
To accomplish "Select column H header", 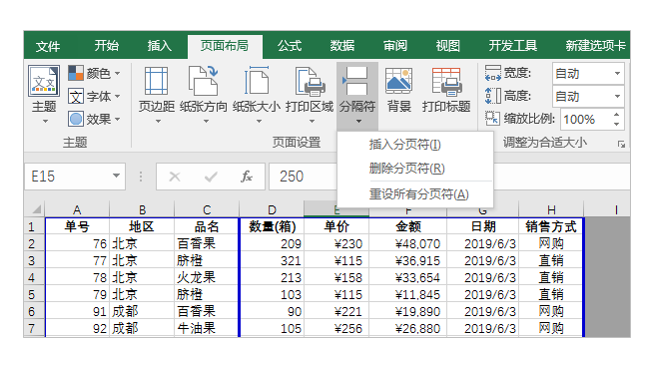I will pyautogui.click(x=551, y=210).
